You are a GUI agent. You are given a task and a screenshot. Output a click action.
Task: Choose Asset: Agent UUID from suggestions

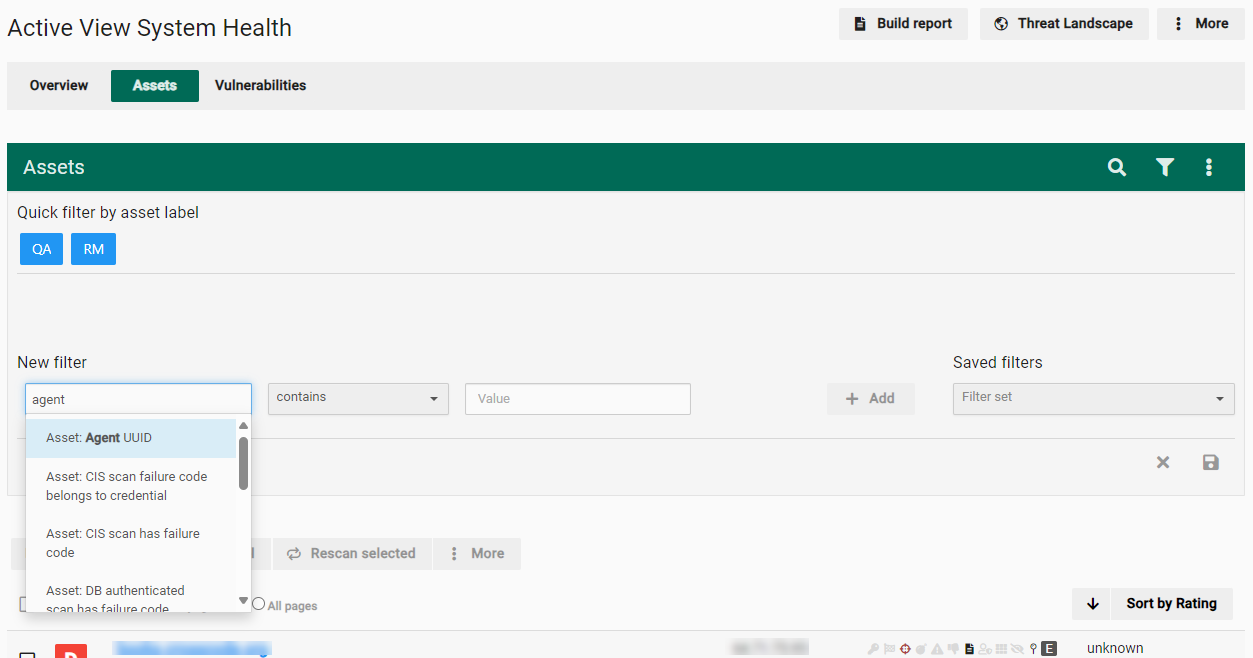click(130, 438)
